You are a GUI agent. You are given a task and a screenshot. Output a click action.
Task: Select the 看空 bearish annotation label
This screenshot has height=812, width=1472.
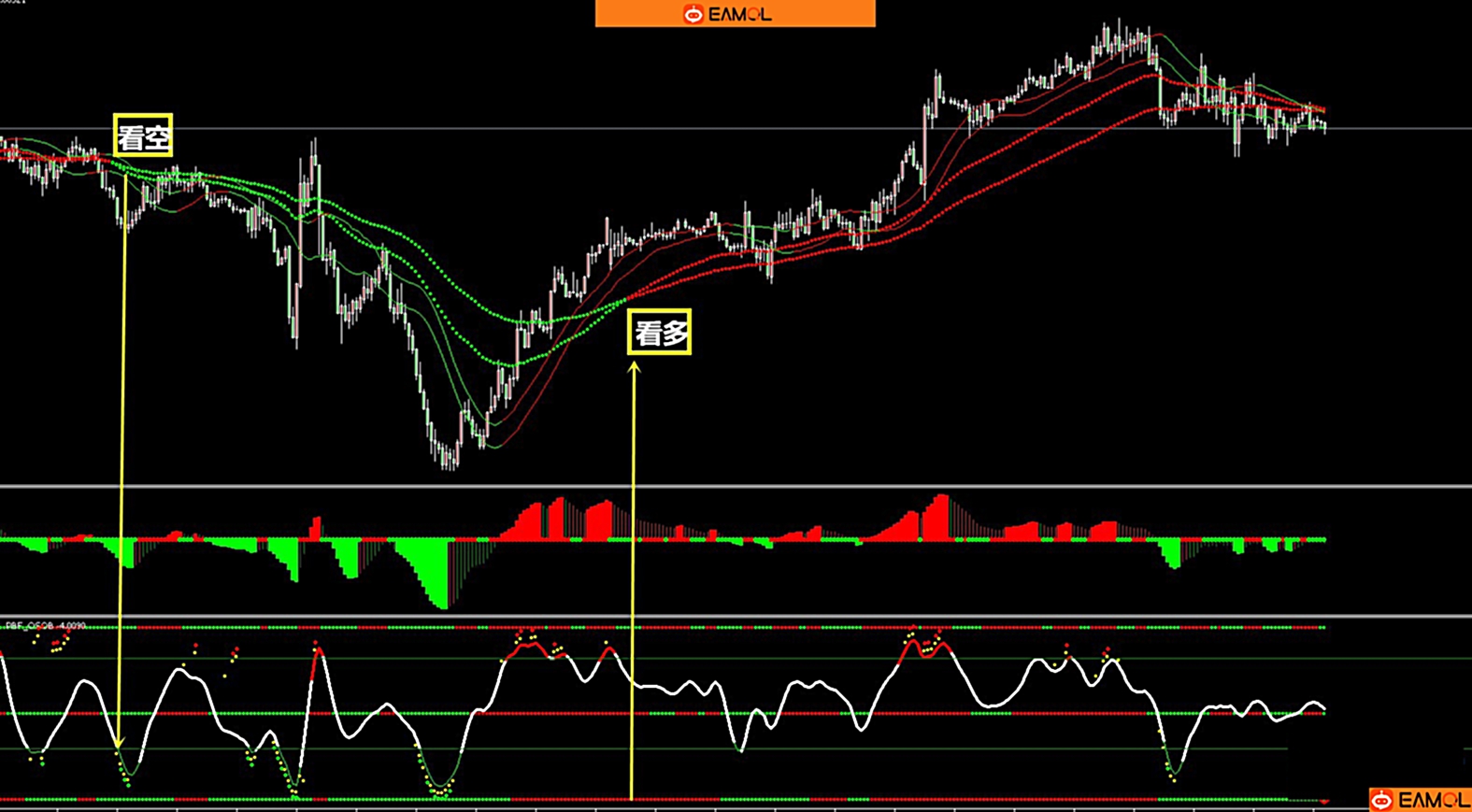pyautogui.click(x=143, y=135)
